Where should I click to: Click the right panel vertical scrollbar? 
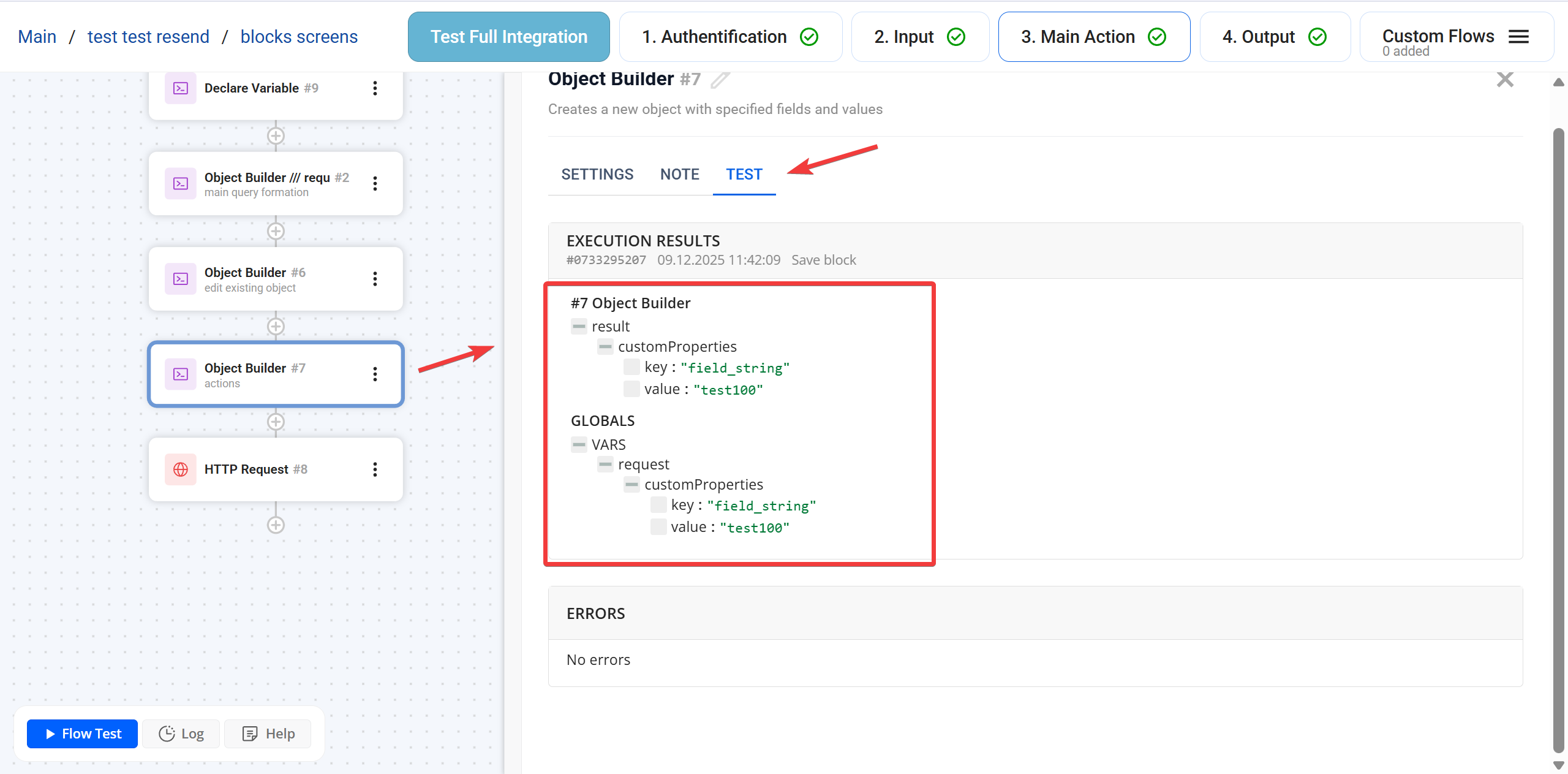point(1559,429)
